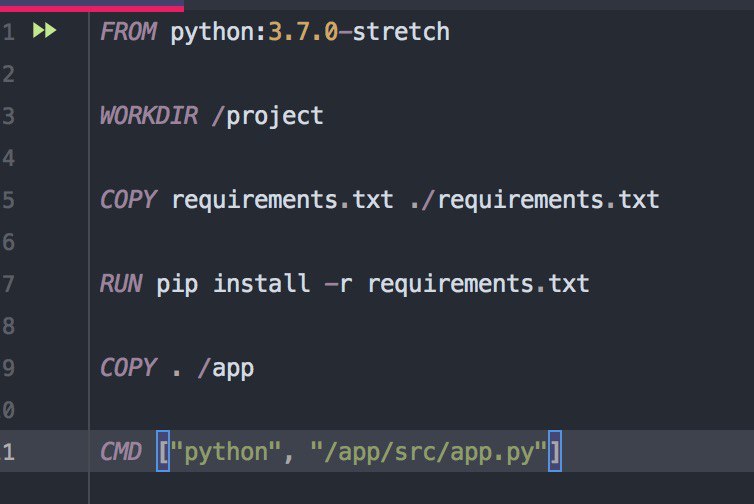Click line number 5 in the gutter
Screen dimensions: 754x504
pyautogui.click(x=8, y=200)
